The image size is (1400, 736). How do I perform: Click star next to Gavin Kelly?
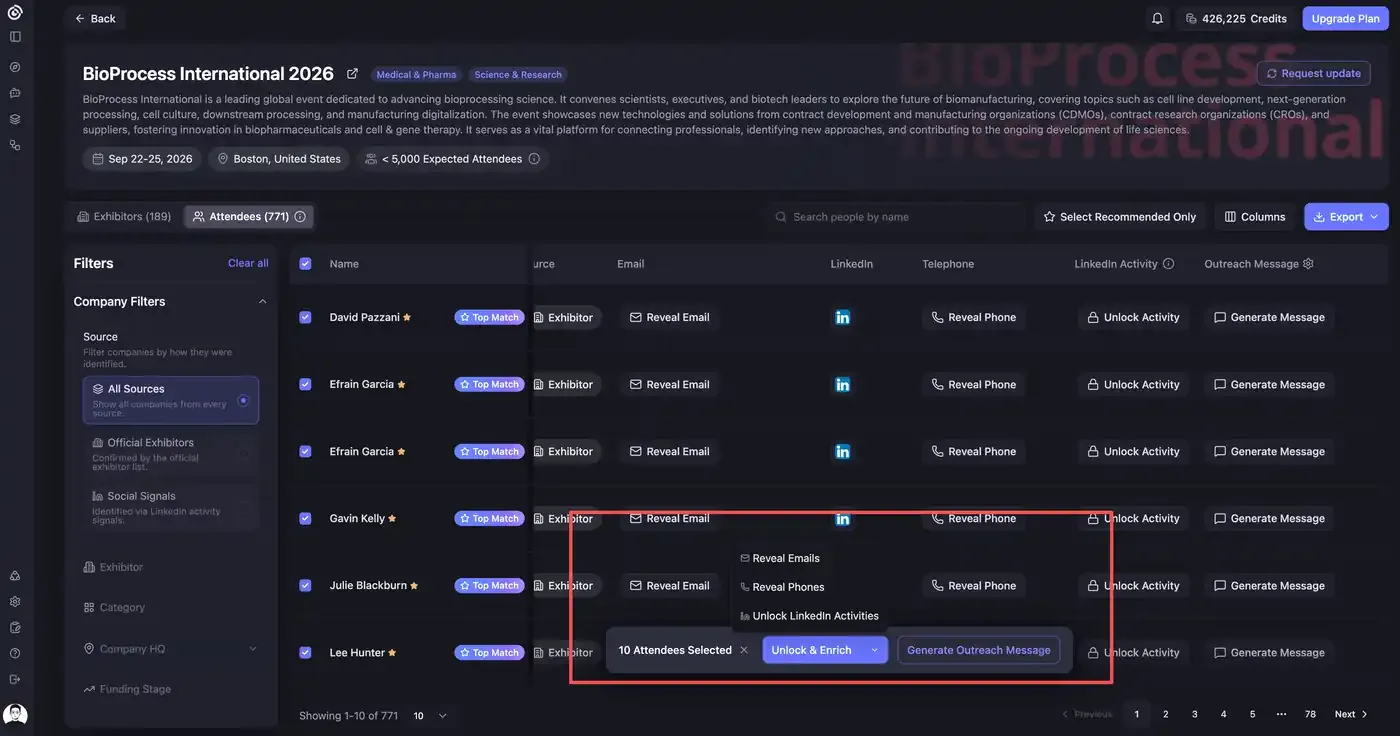coord(392,519)
